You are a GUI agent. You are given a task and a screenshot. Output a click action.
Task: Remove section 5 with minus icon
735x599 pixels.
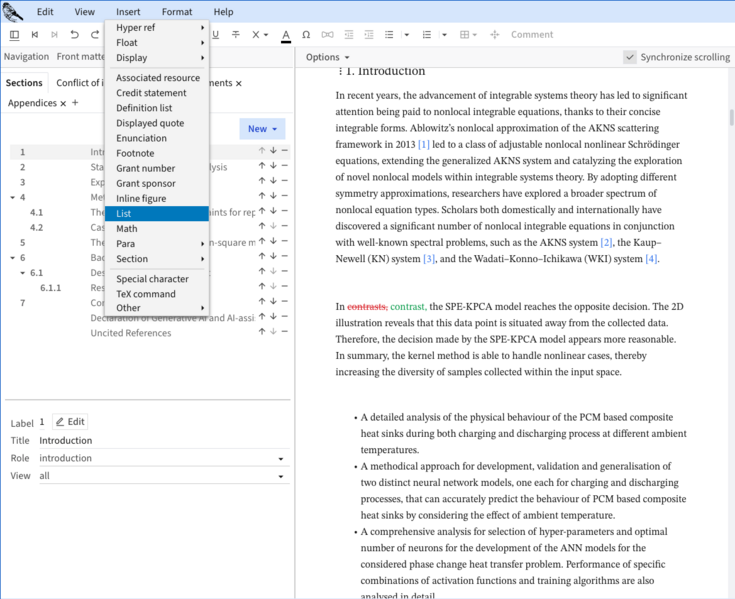click(x=285, y=241)
